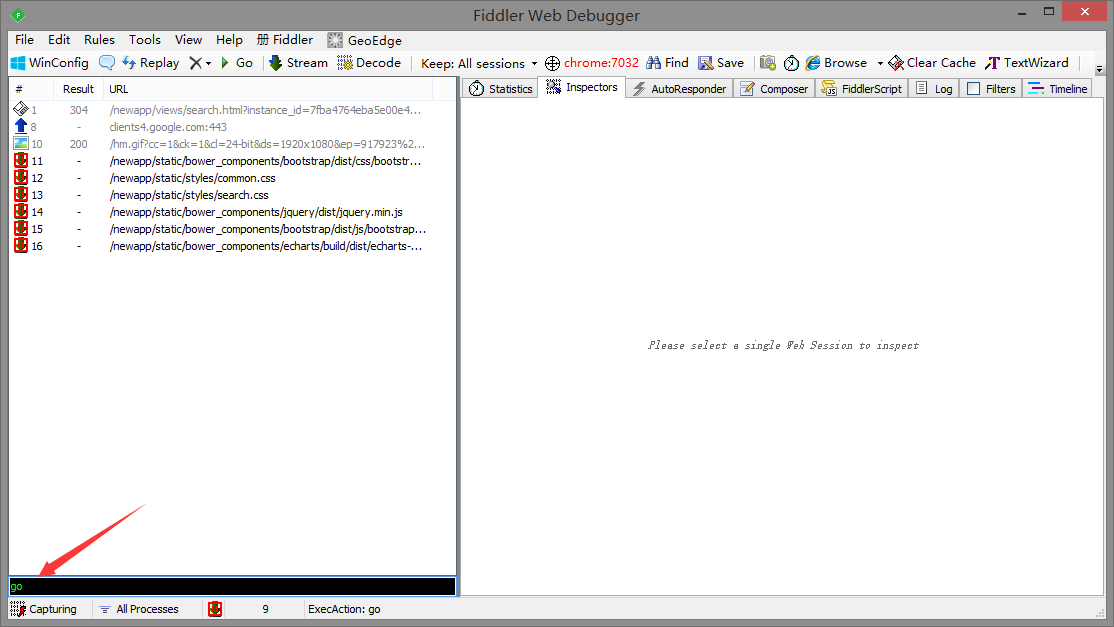1114x627 pixels.
Task: Save the sessions with Save button
Action: [x=721, y=63]
